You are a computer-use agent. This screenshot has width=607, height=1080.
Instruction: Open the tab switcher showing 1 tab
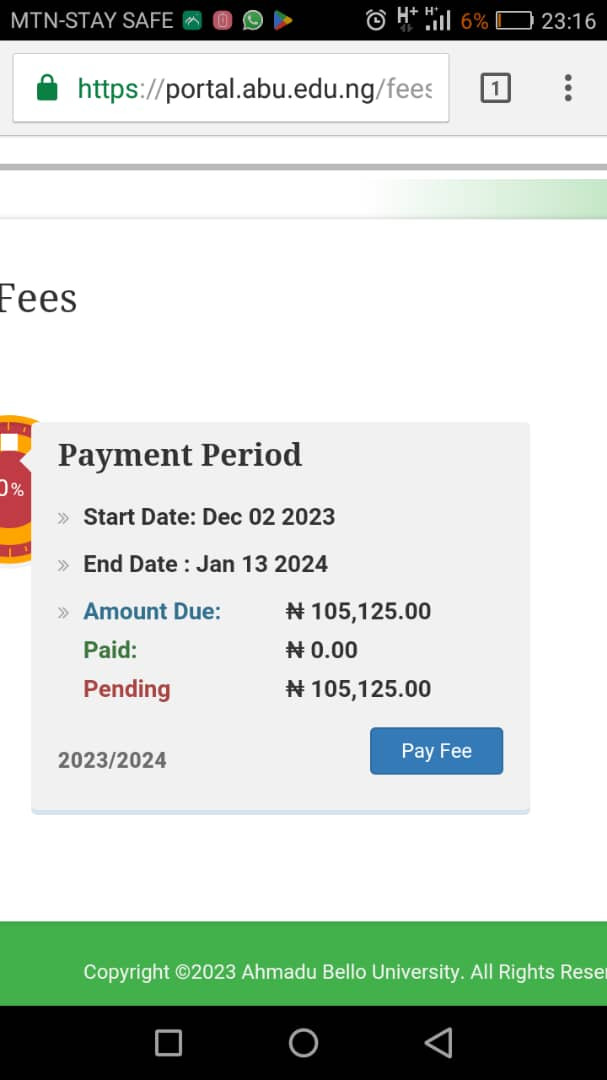(x=495, y=89)
